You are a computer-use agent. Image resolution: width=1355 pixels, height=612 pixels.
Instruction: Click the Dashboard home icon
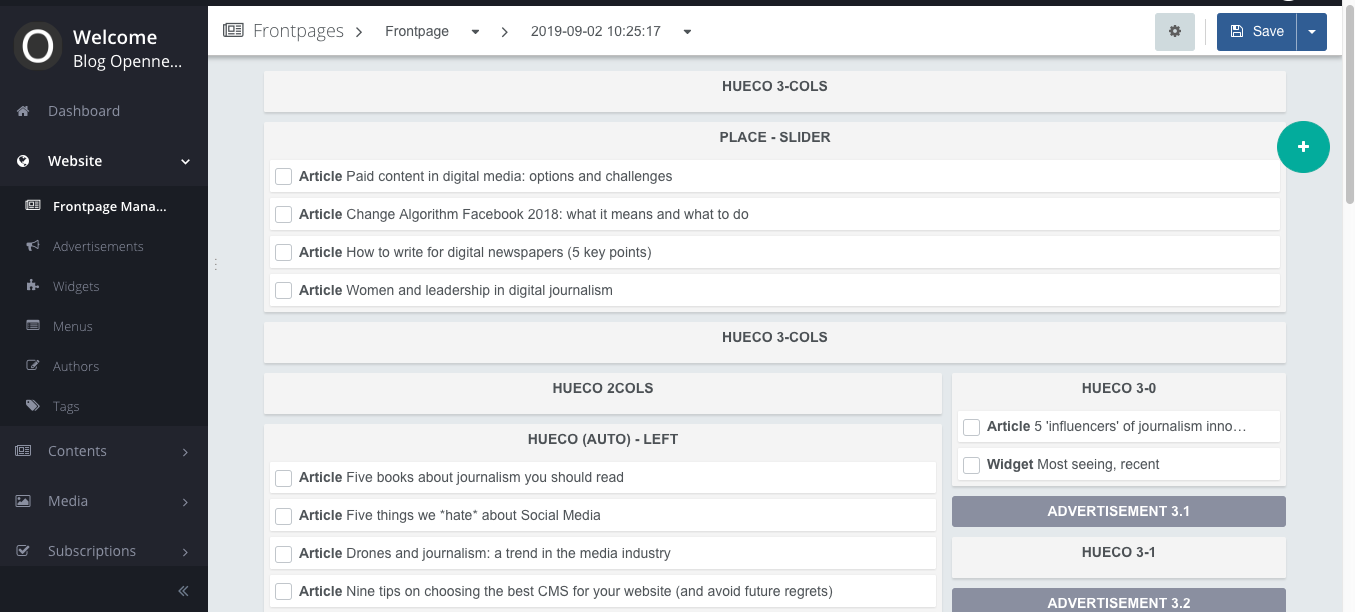pyautogui.click(x=23, y=111)
